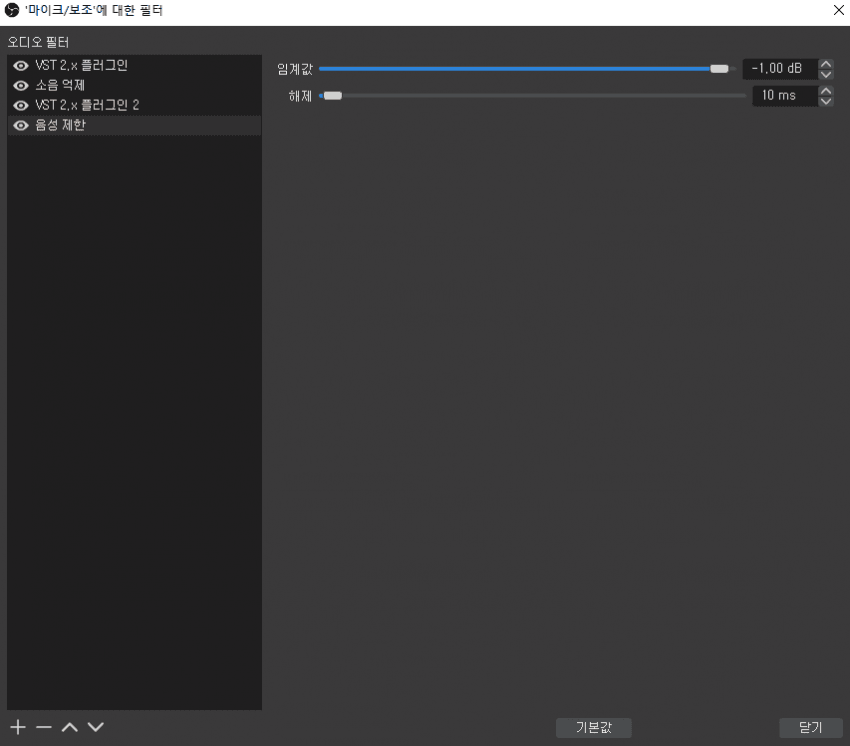Move selected filter down with arrow icon

click(95, 727)
